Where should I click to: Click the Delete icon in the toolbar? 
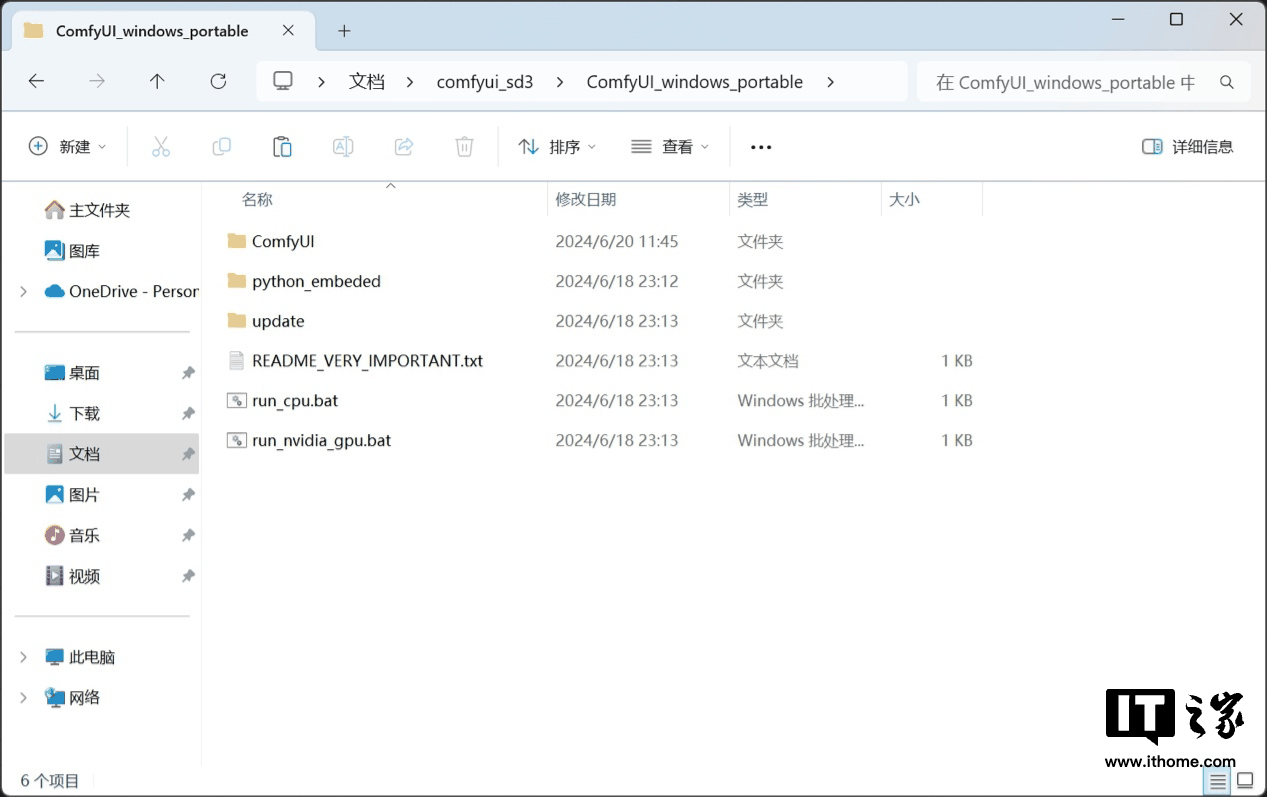(x=464, y=146)
